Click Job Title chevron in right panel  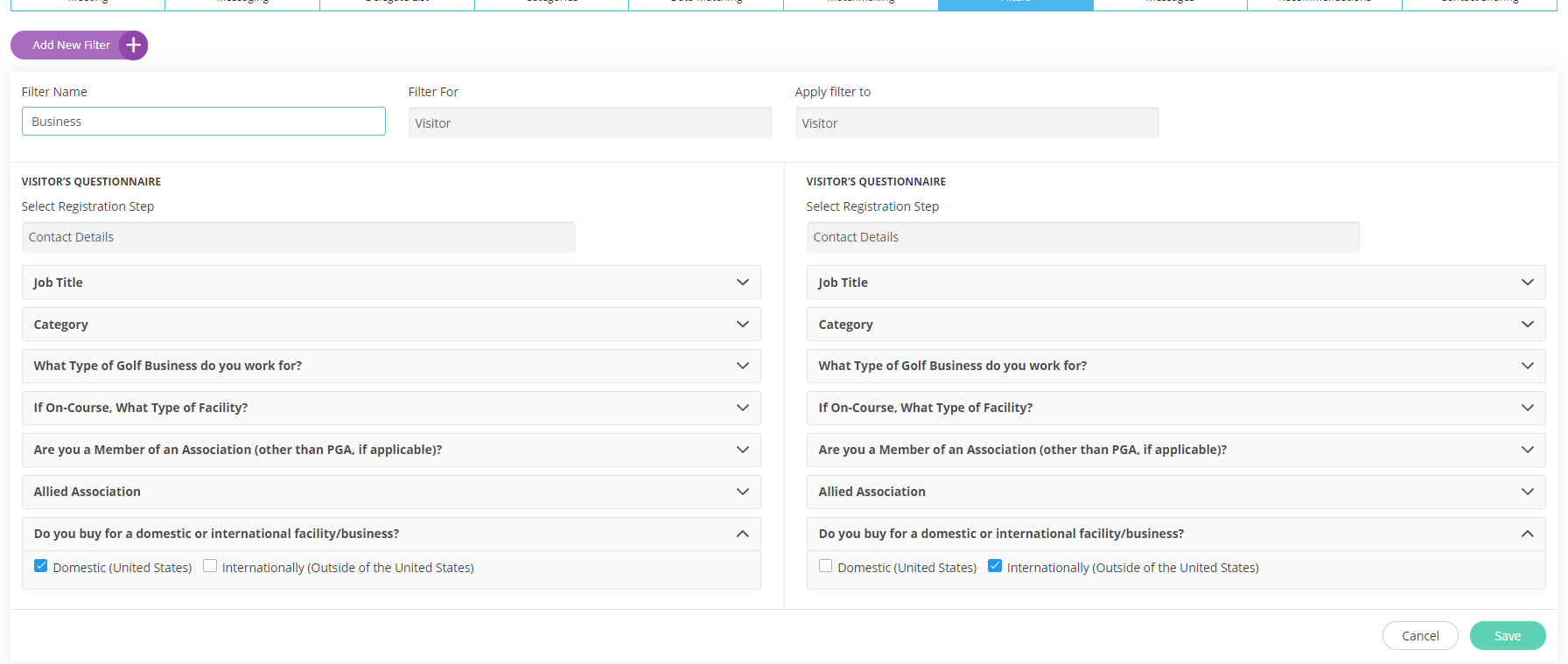tap(1527, 283)
